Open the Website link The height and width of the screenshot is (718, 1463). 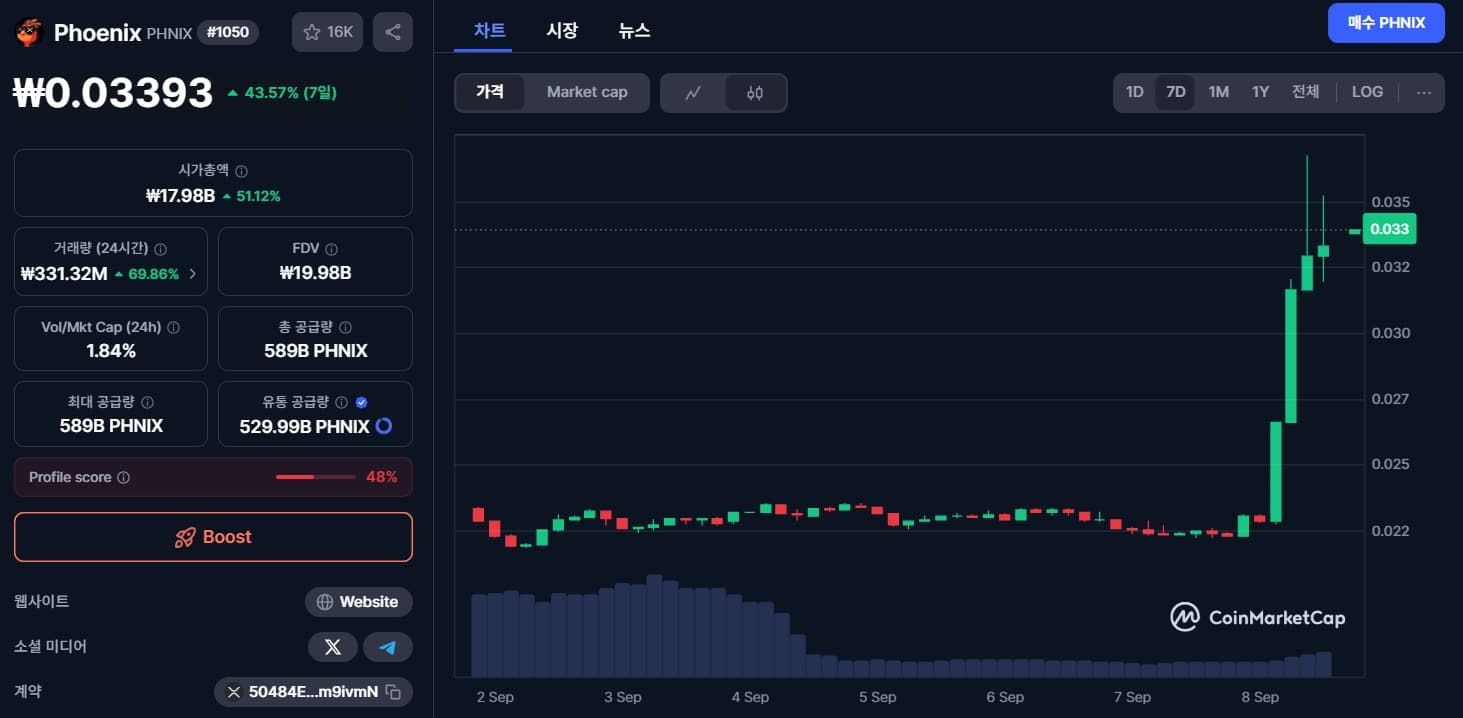click(x=359, y=602)
